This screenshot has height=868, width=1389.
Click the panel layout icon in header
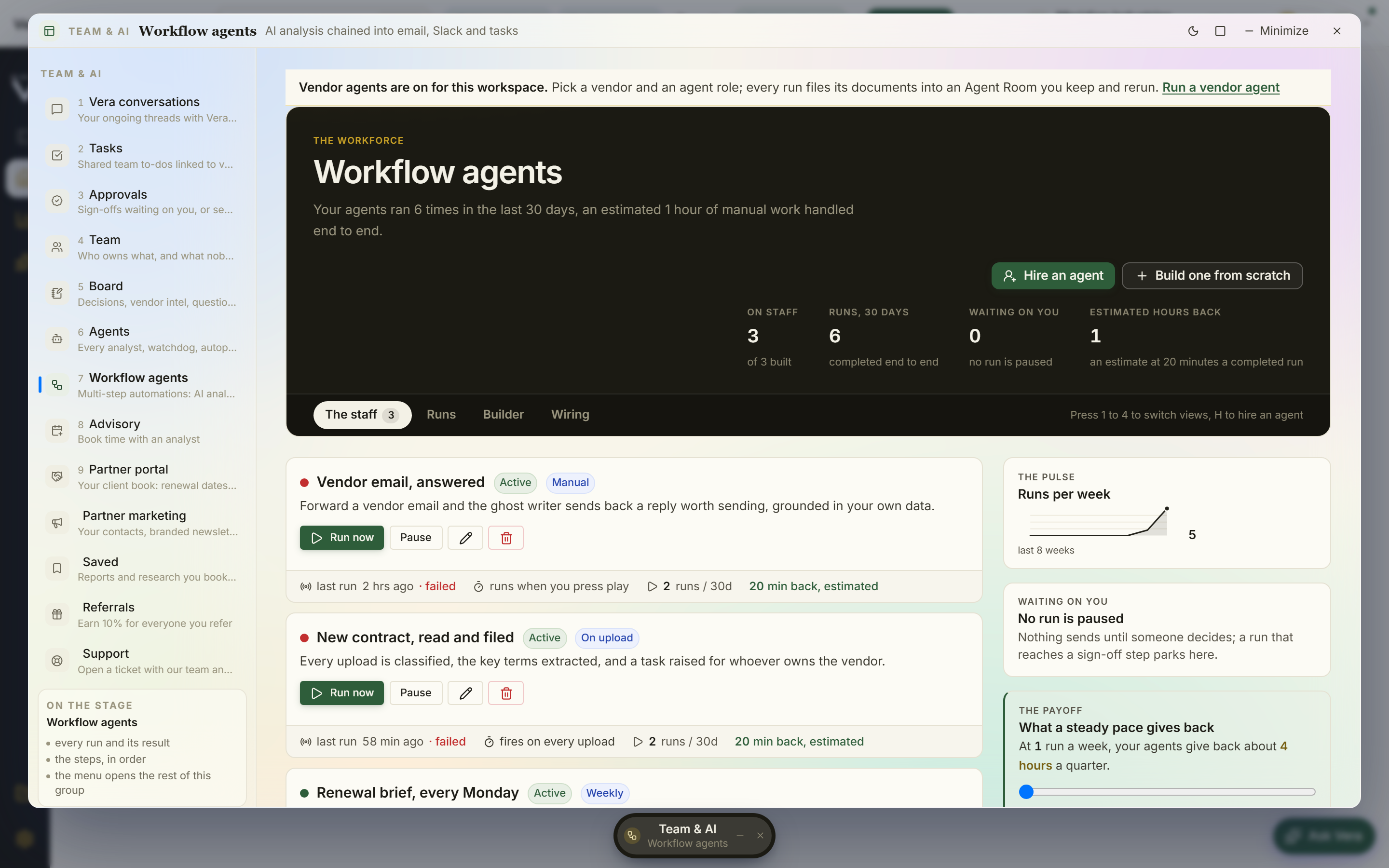click(49, 31)
